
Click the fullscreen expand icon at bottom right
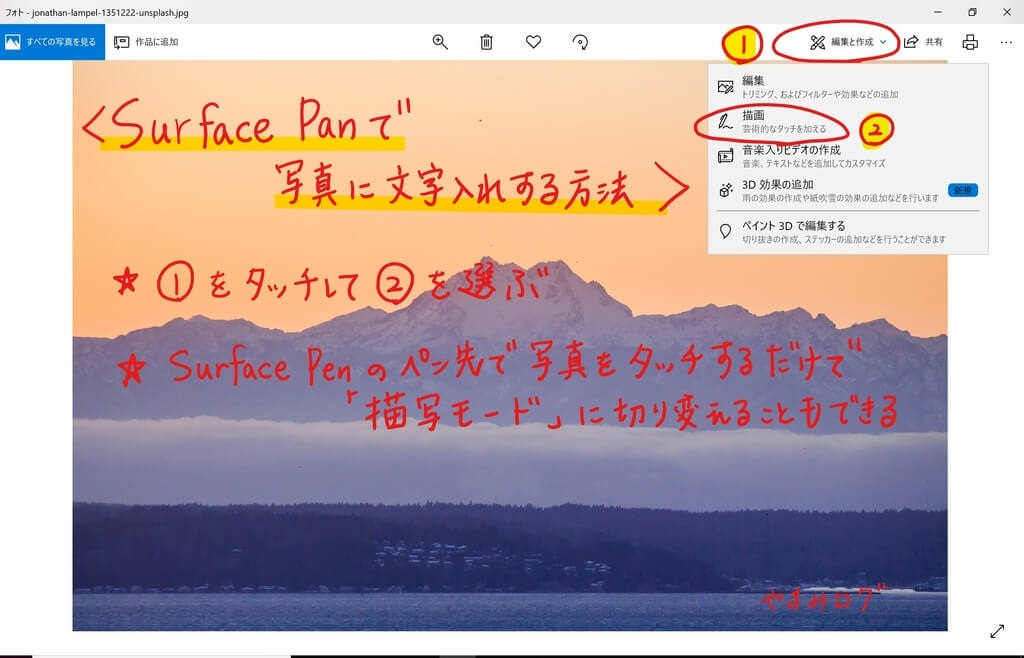pyautogui.click(x=996, y=631)
